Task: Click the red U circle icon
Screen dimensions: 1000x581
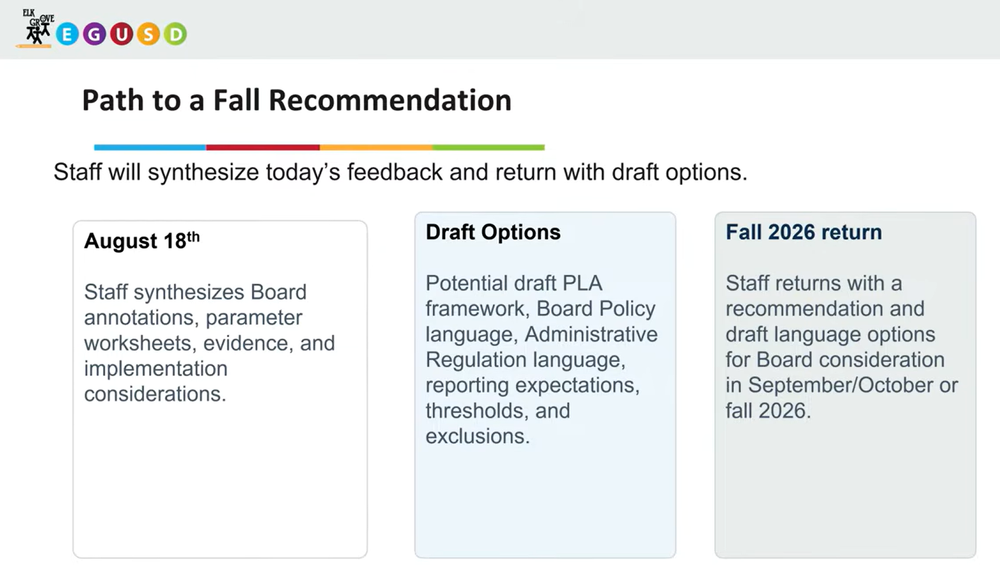Action: [x=121, y=34]
